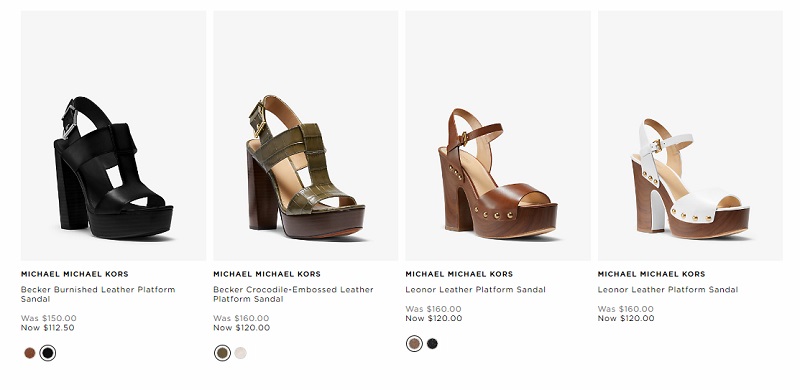Select black swatch for Becker Burnished sandal
The height and width of the screenshot is (390, 800).
pyautogui.click(x=47, y=353)
